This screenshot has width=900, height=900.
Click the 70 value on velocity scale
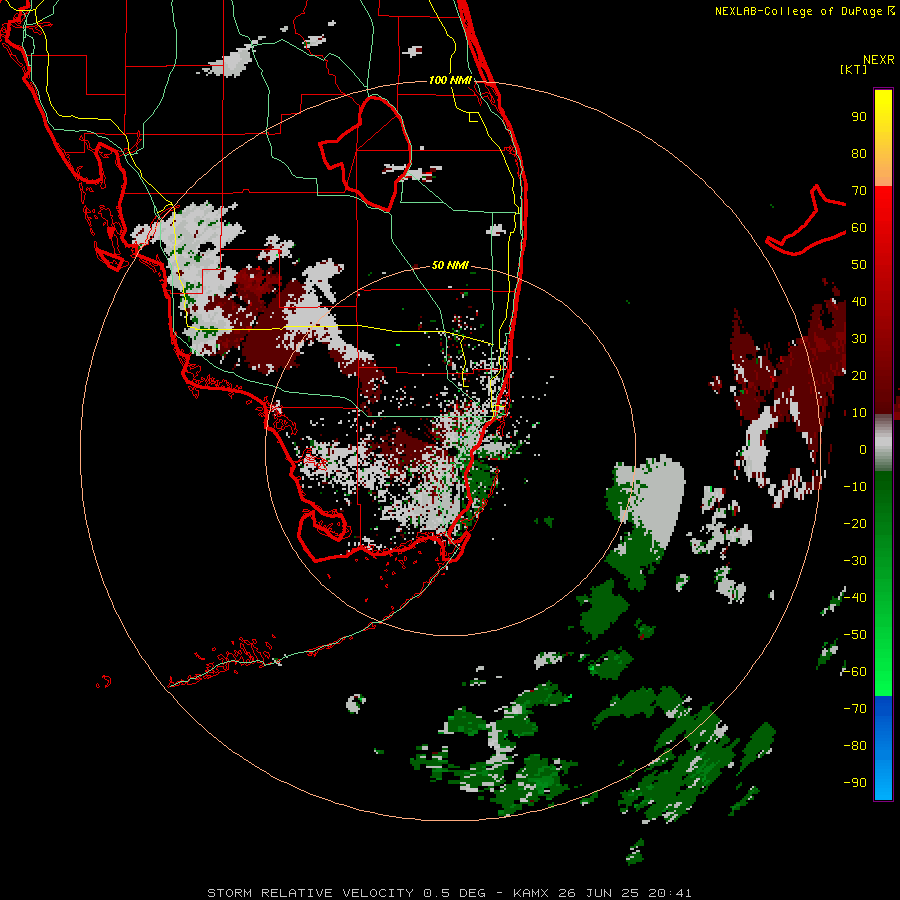[859, 191]
